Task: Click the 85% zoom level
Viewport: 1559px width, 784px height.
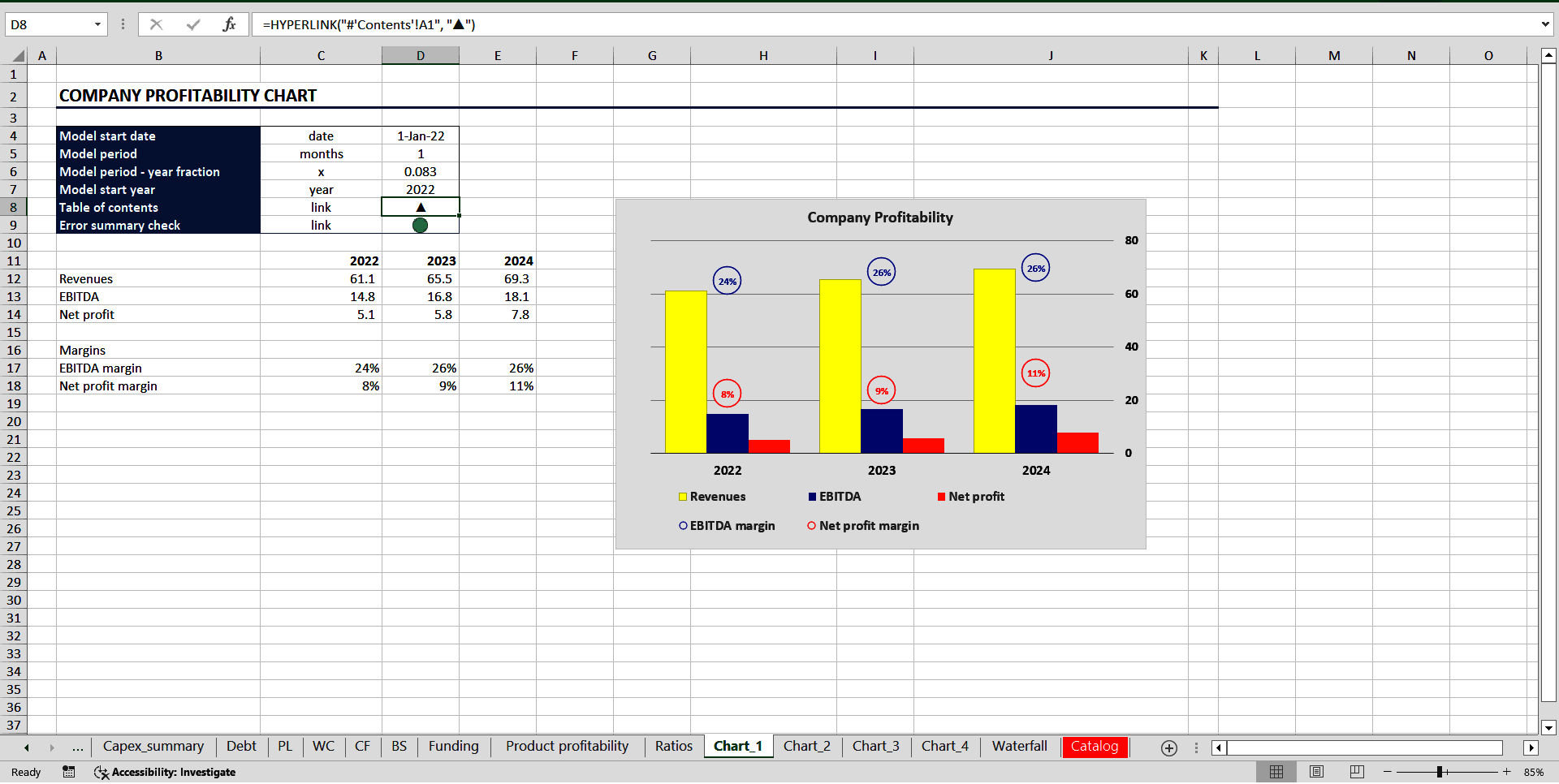Action: [x=1534, y=772]
